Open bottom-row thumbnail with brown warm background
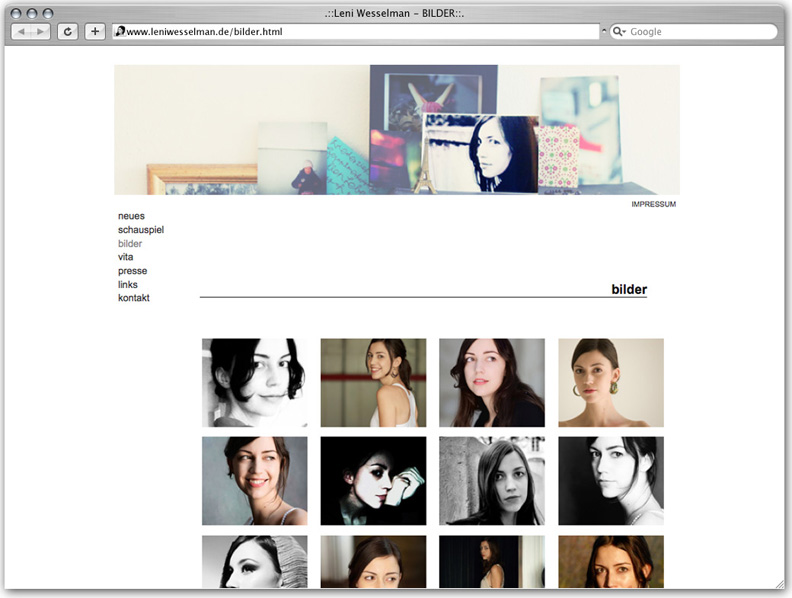 tap(373, 562)
